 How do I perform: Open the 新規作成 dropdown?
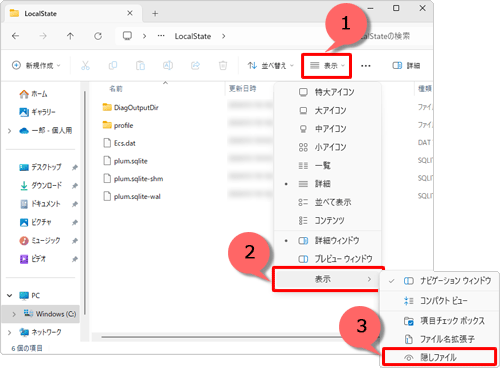36,65
